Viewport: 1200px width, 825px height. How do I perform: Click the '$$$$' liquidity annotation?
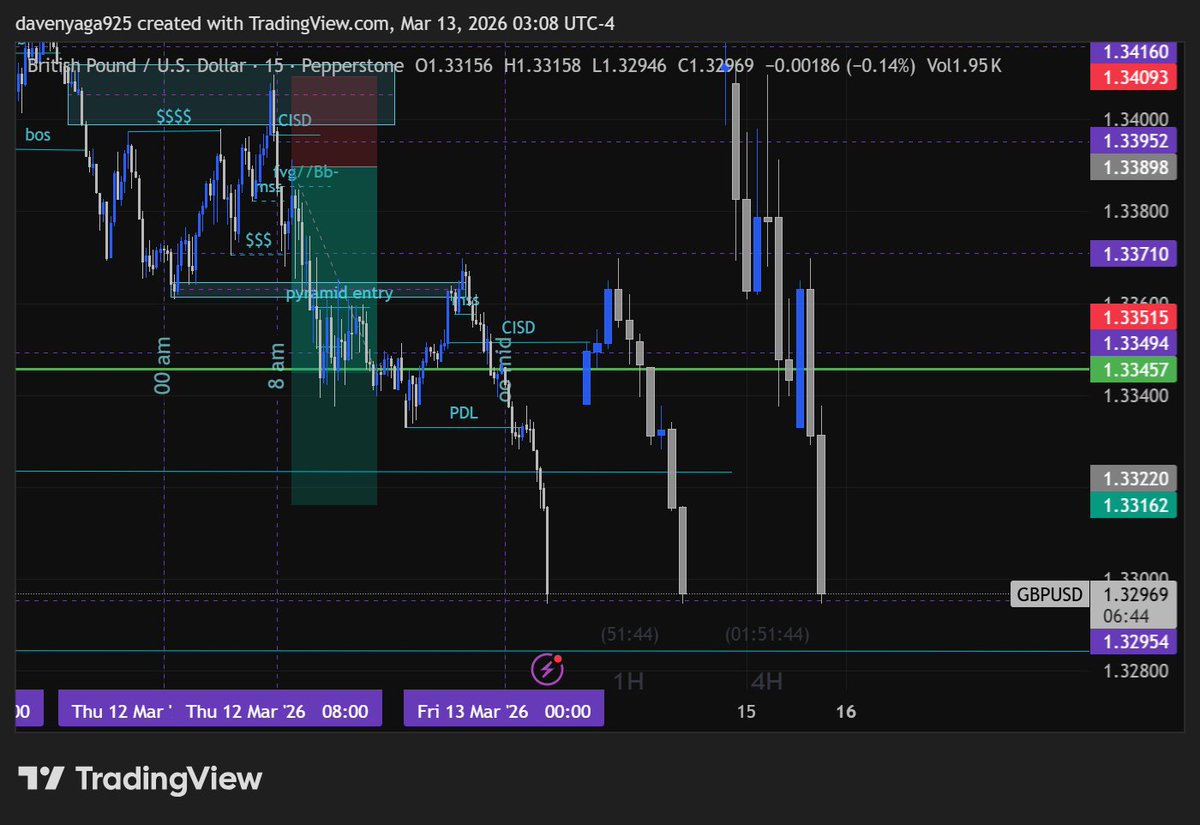[174, 117]
